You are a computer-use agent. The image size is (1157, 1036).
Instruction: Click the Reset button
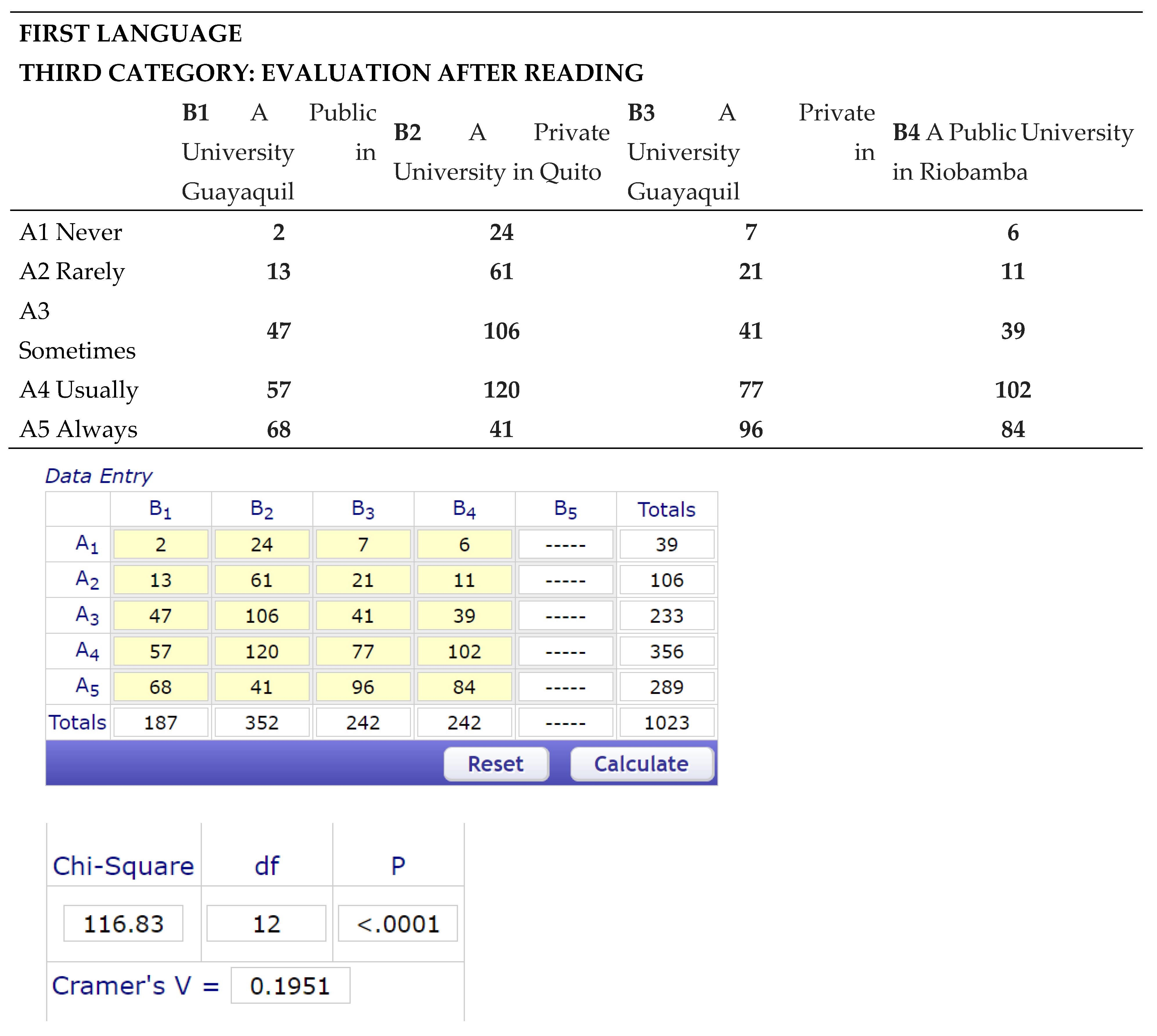495,764
